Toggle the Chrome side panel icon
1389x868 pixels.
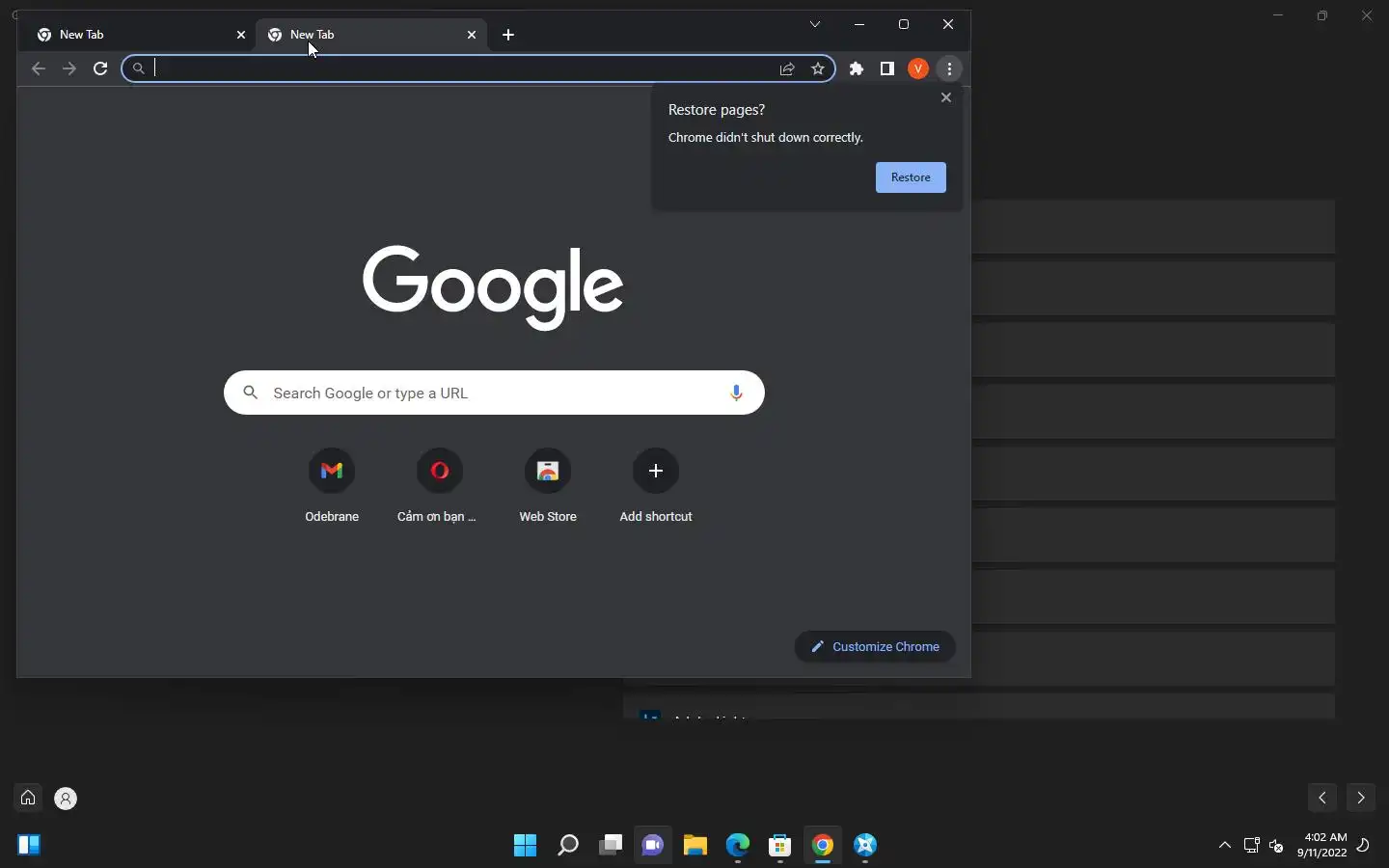pos(887,68)
